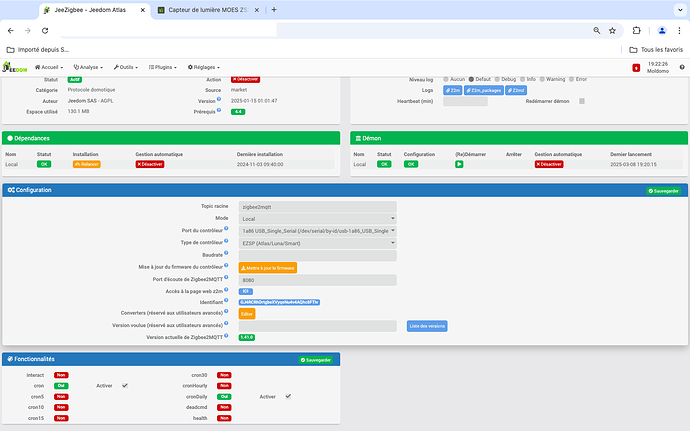Open the Outils menu
This screenshot has width=690, height=431.
point(126,67)
